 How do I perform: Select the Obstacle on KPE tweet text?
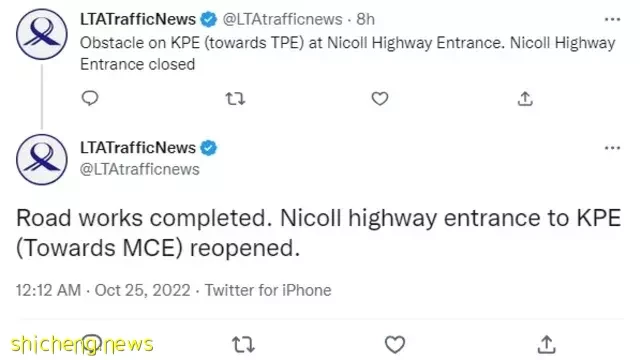point(347,53)
